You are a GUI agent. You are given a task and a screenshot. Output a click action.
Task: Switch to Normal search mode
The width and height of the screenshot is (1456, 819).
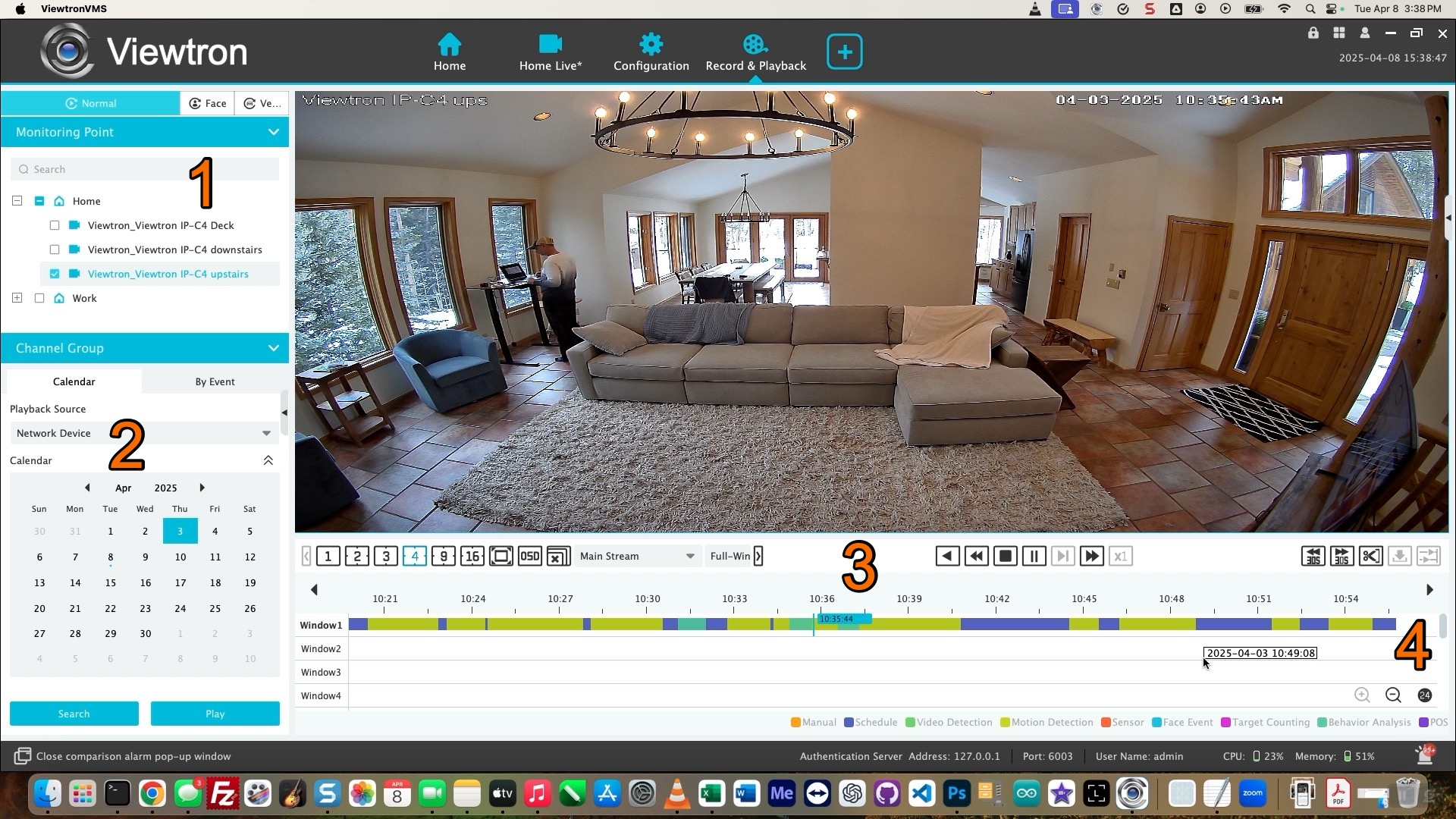[91, 103]
